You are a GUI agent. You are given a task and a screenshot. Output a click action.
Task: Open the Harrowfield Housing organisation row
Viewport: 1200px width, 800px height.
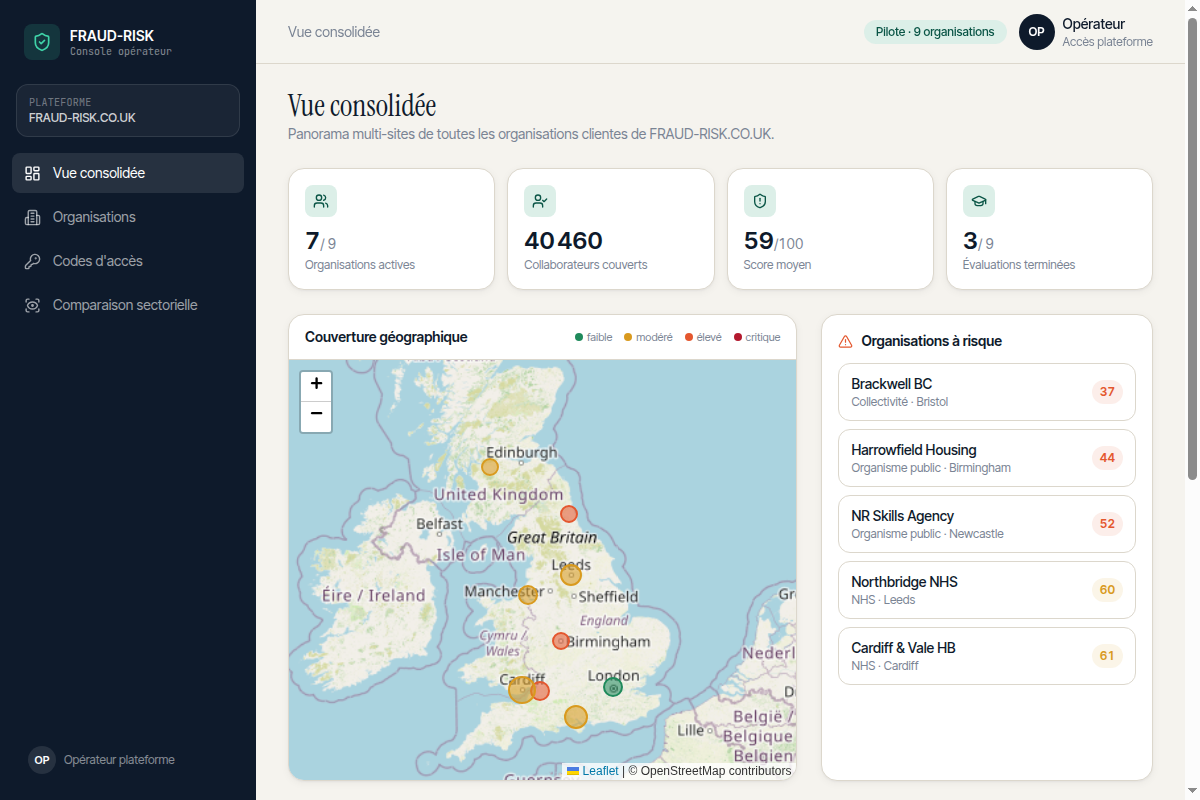coord(987,458)
